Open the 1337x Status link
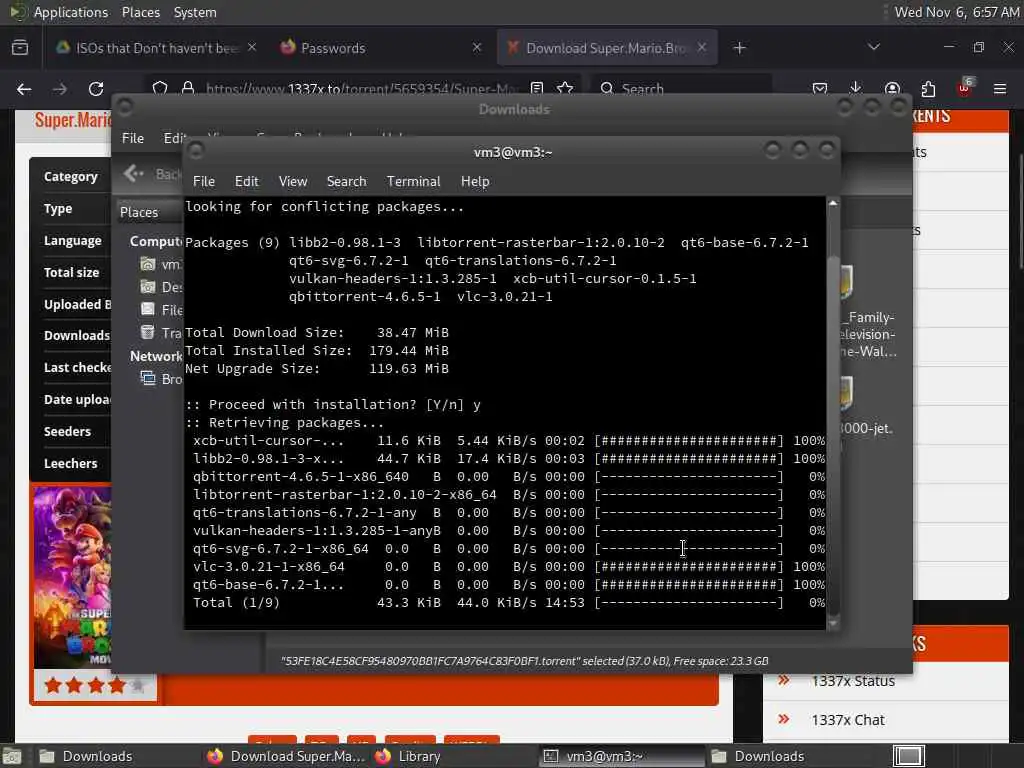Screen dimensions: 1024x768 point(853,681)
